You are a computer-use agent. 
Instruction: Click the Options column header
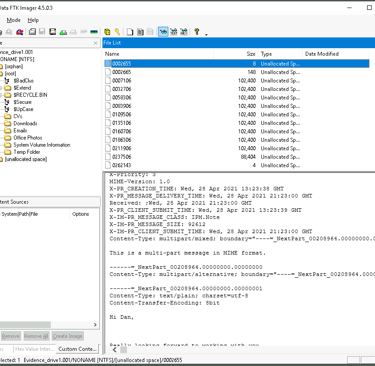[80, 214]
